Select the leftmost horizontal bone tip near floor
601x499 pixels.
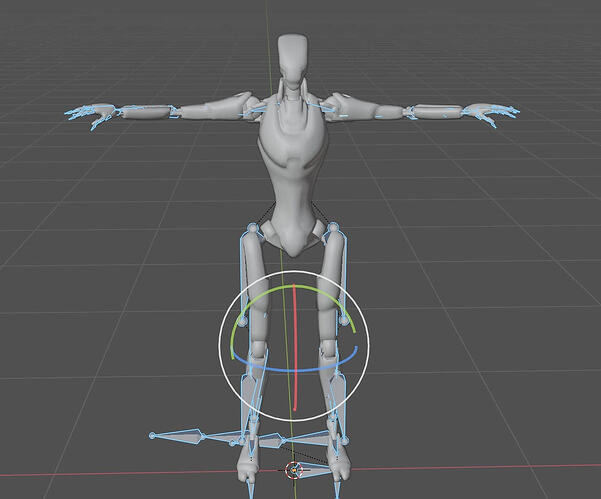click(x=152, y=436)
